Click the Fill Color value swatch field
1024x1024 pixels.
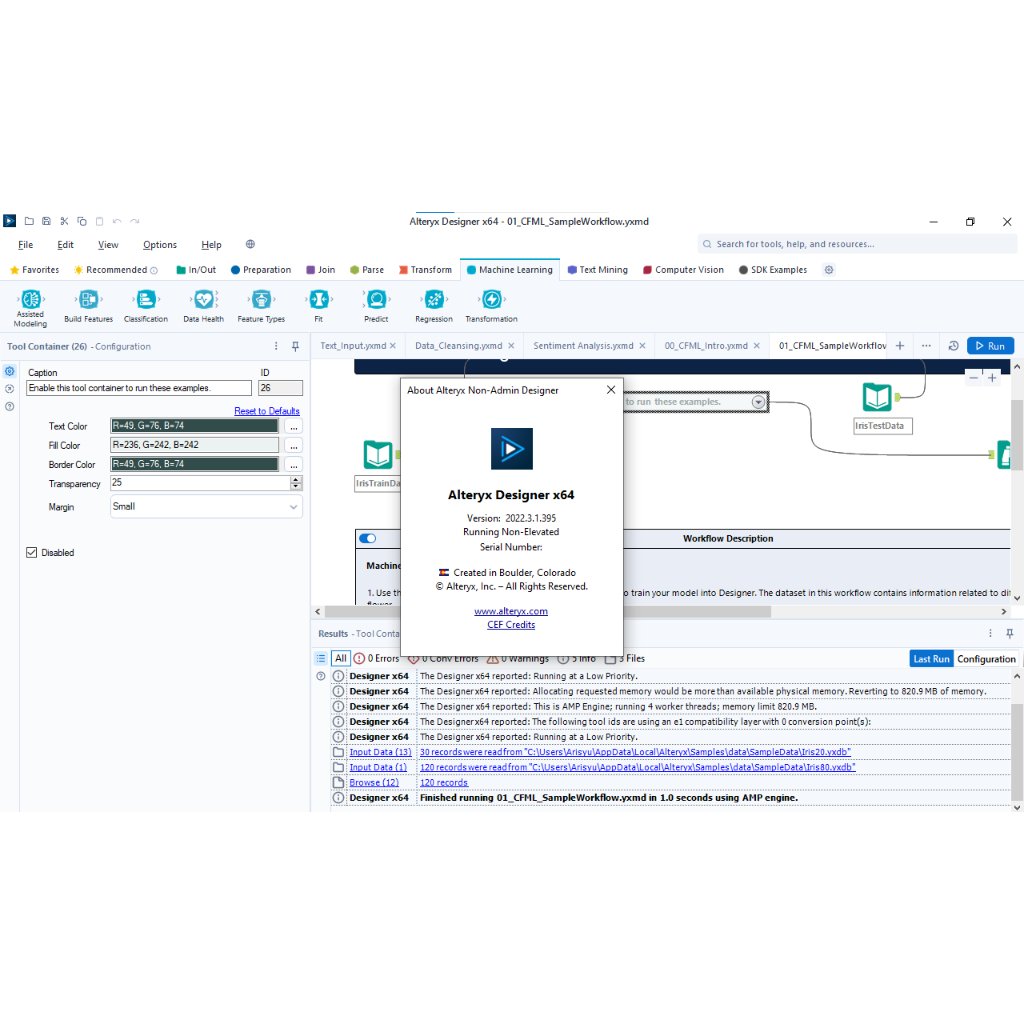(x=195, y=445)
